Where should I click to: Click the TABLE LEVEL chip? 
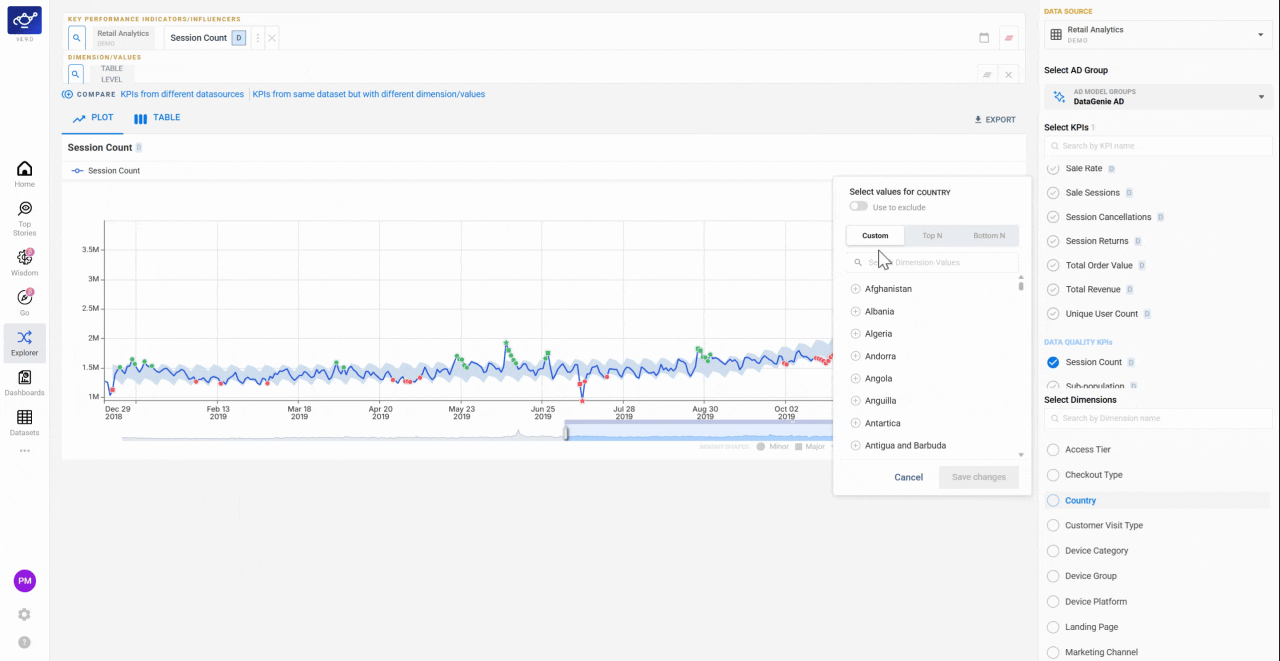coord(112,74)
